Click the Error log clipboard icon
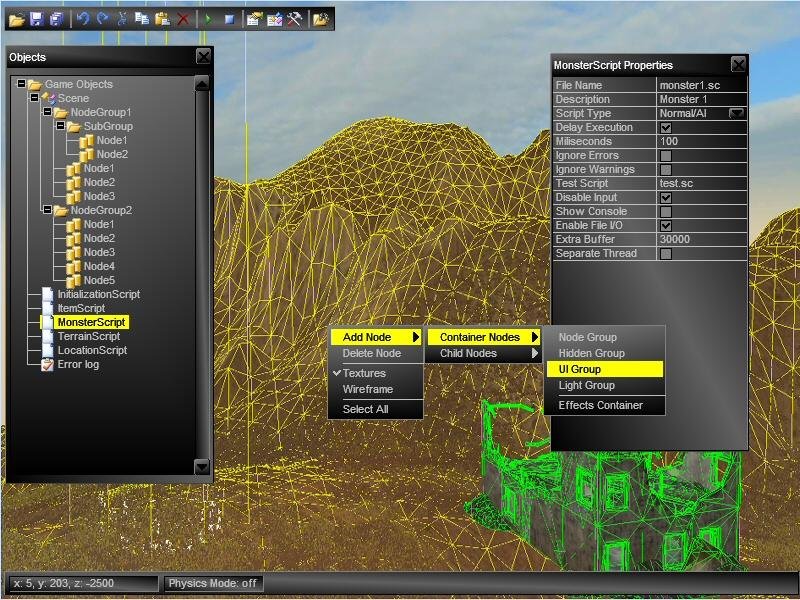This screenshot has height=600, width=800. [47, 364]
